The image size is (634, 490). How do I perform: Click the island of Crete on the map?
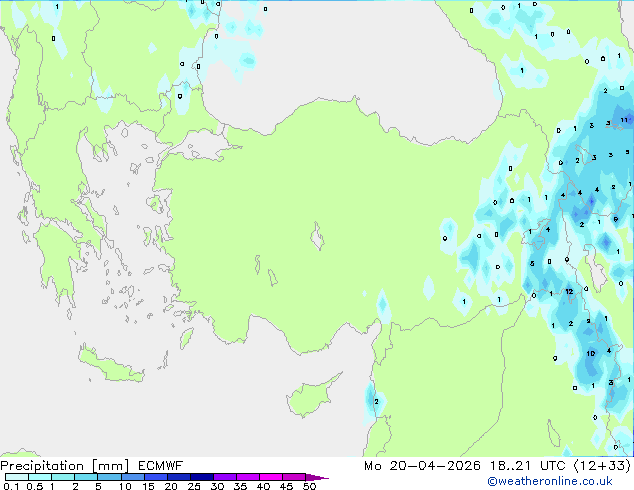[x=110, y=366]
